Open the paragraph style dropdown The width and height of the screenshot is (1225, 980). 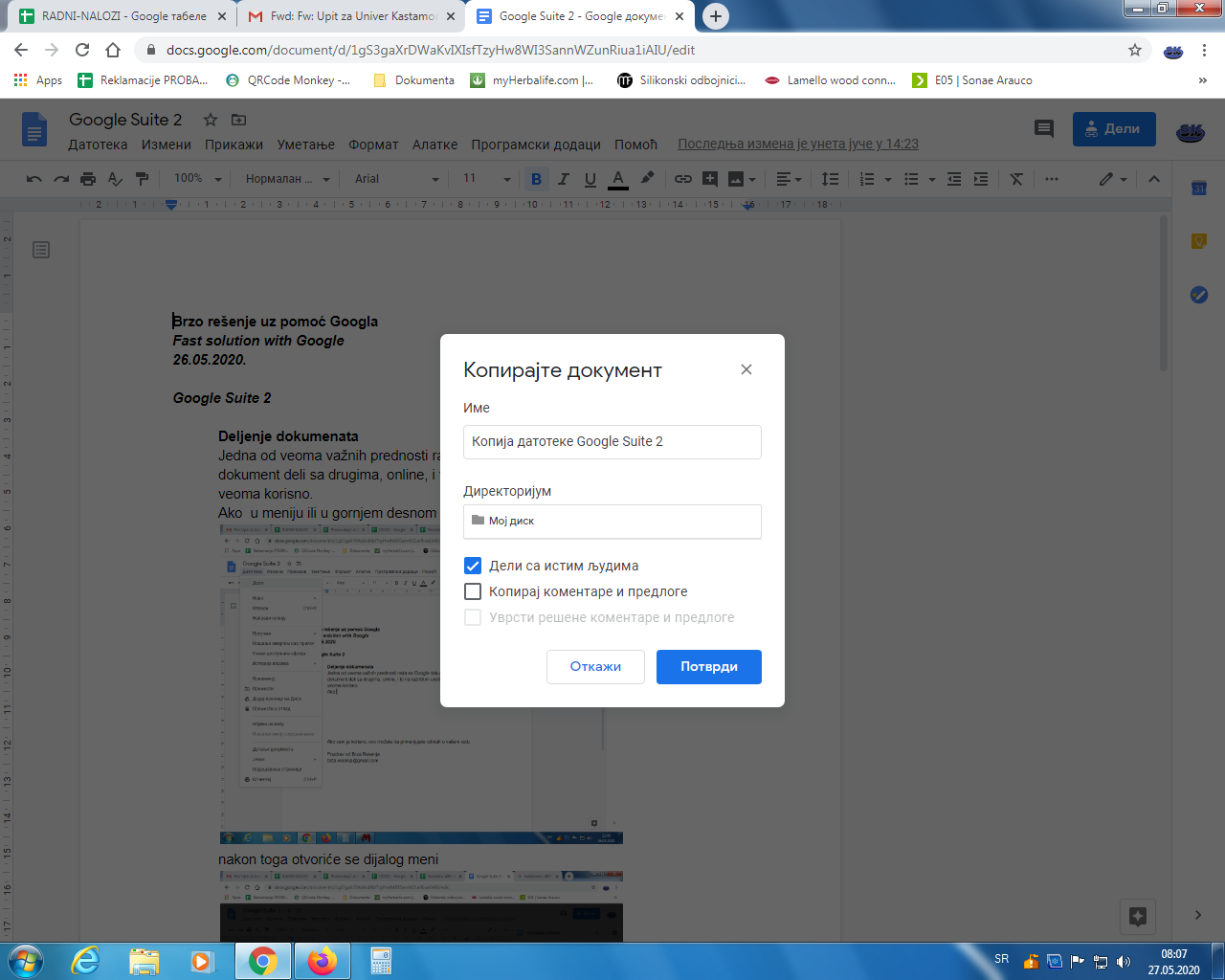[x=287, y=179]
